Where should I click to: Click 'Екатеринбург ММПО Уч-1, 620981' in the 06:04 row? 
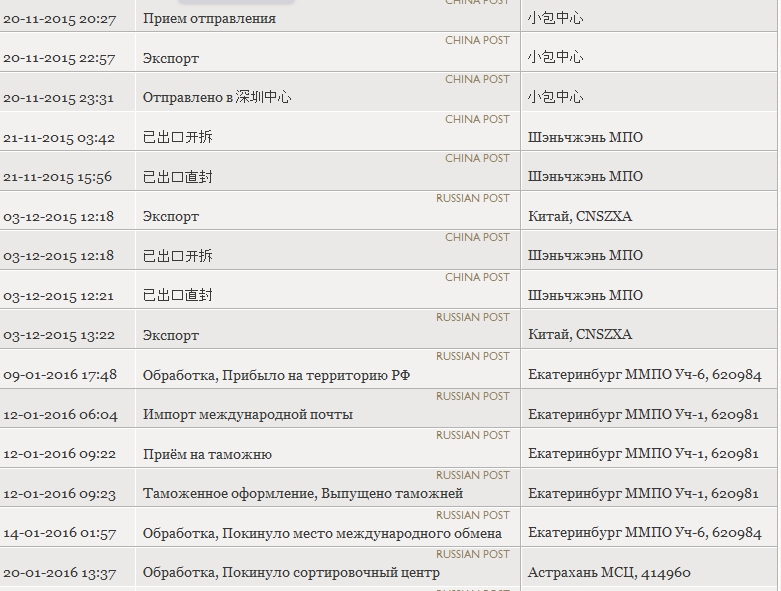pyautogui.click(x=644, y=414)
